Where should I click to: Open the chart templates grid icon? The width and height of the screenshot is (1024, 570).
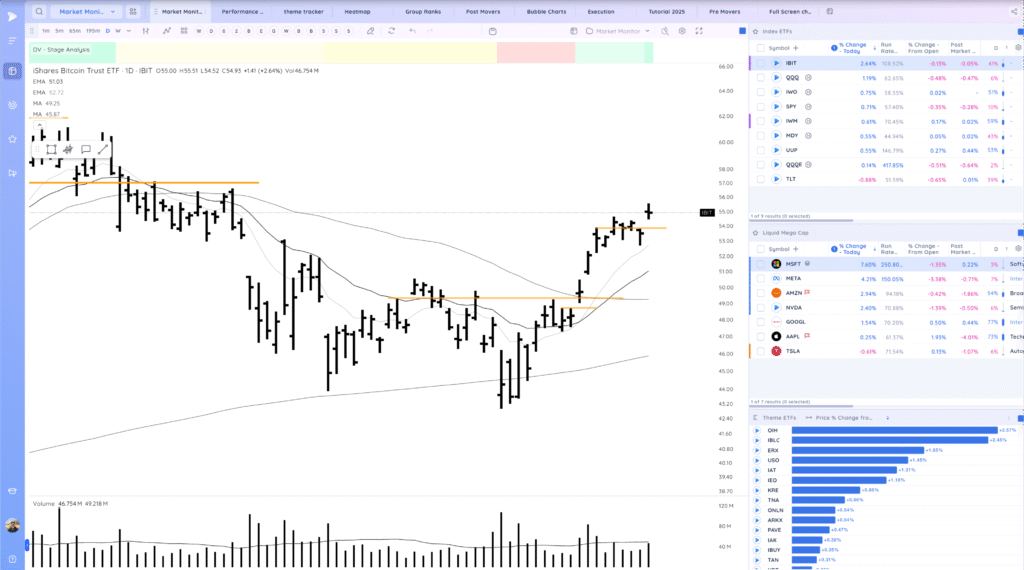[x=184, y=31]
